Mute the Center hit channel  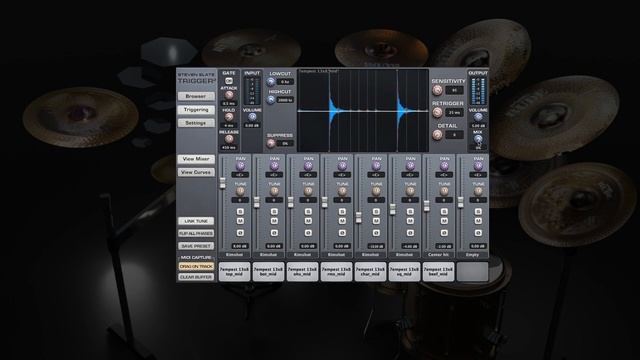pyautogui.click(x=444, y=221)
